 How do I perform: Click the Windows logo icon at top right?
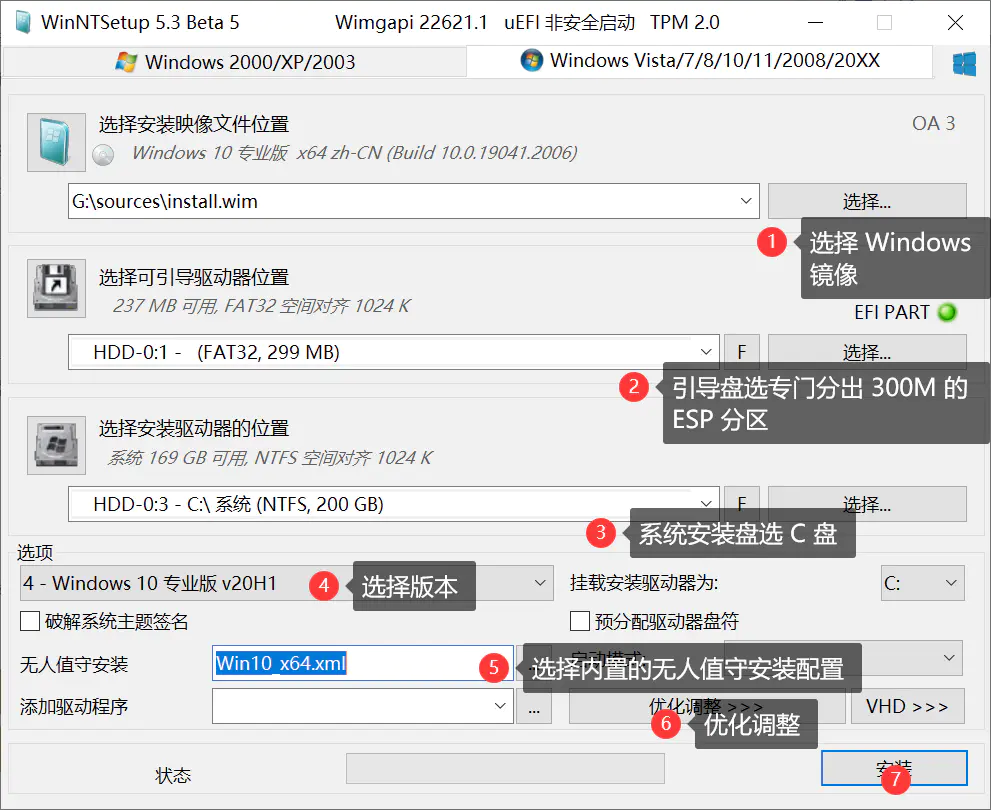[x=964, y=64]
